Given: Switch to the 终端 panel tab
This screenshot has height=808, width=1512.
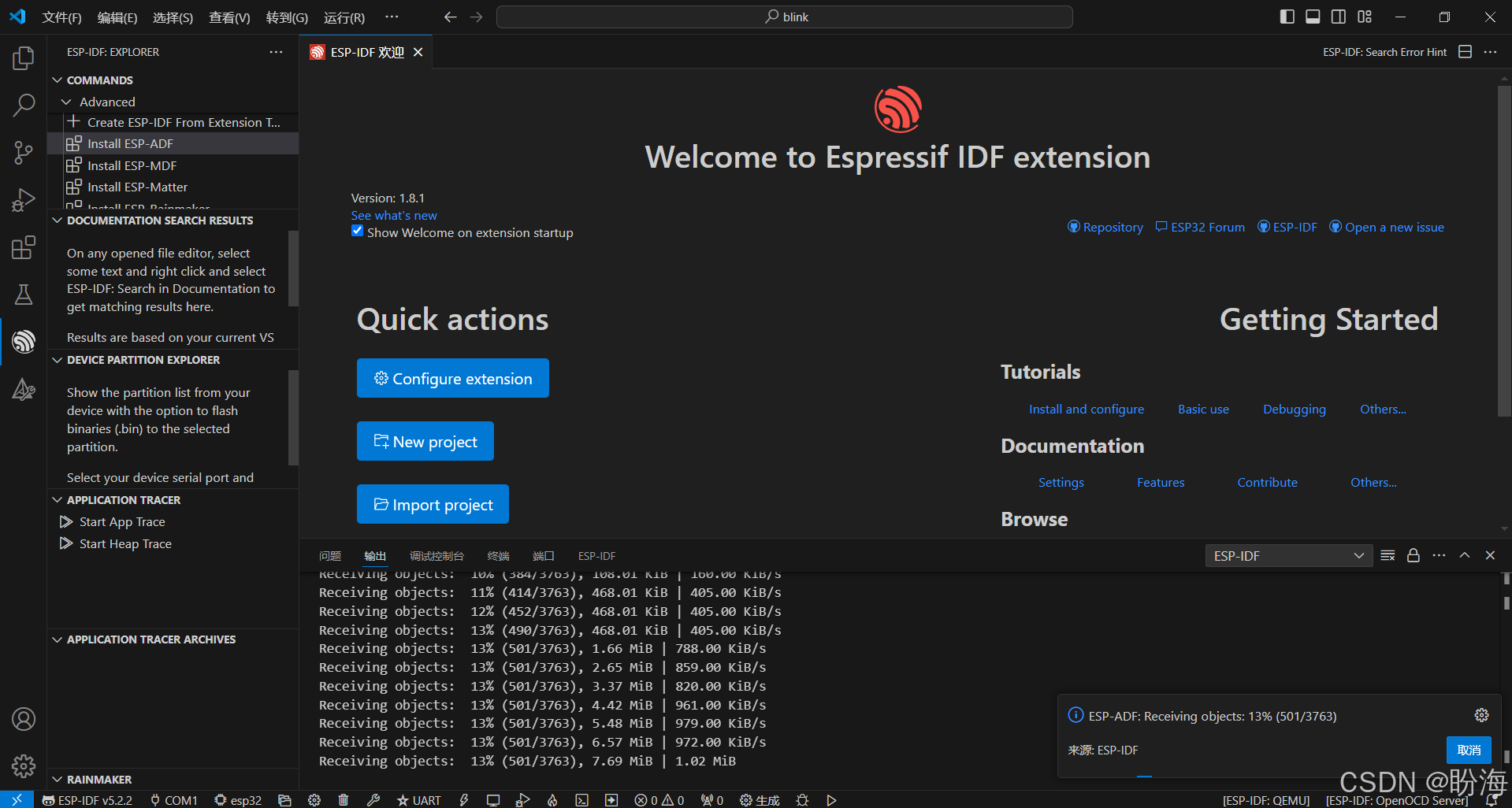Looking at the screenshot, I should [x=499, y=556].
